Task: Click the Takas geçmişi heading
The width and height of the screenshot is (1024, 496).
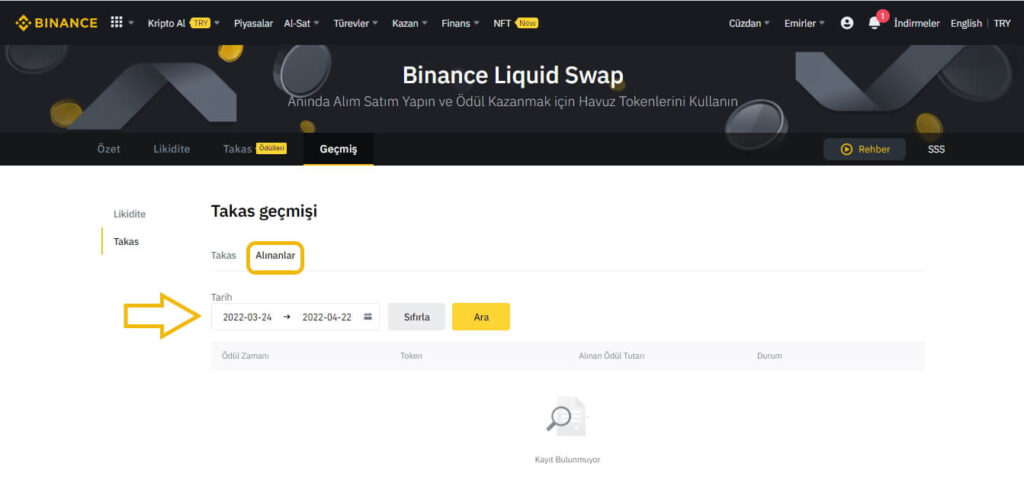Action: click(x=264, y=211)
